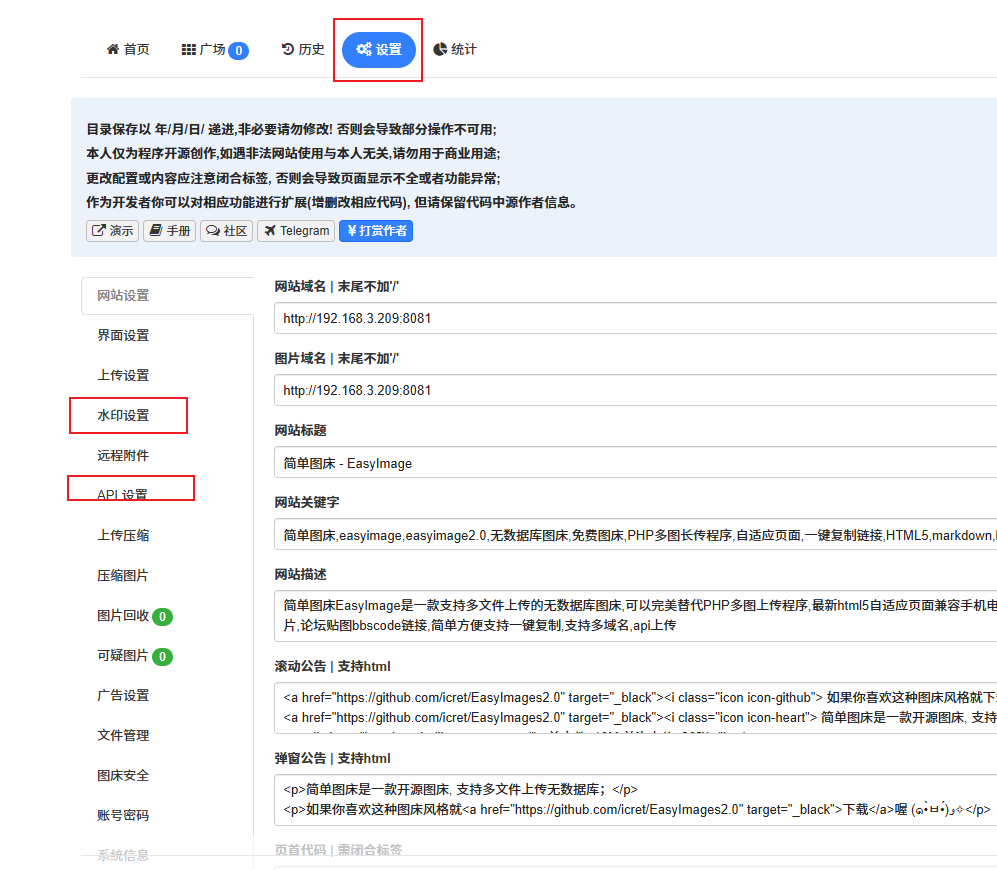Click the 网站关键字 label
The image size is (997, 870).
tap(306, 502)
